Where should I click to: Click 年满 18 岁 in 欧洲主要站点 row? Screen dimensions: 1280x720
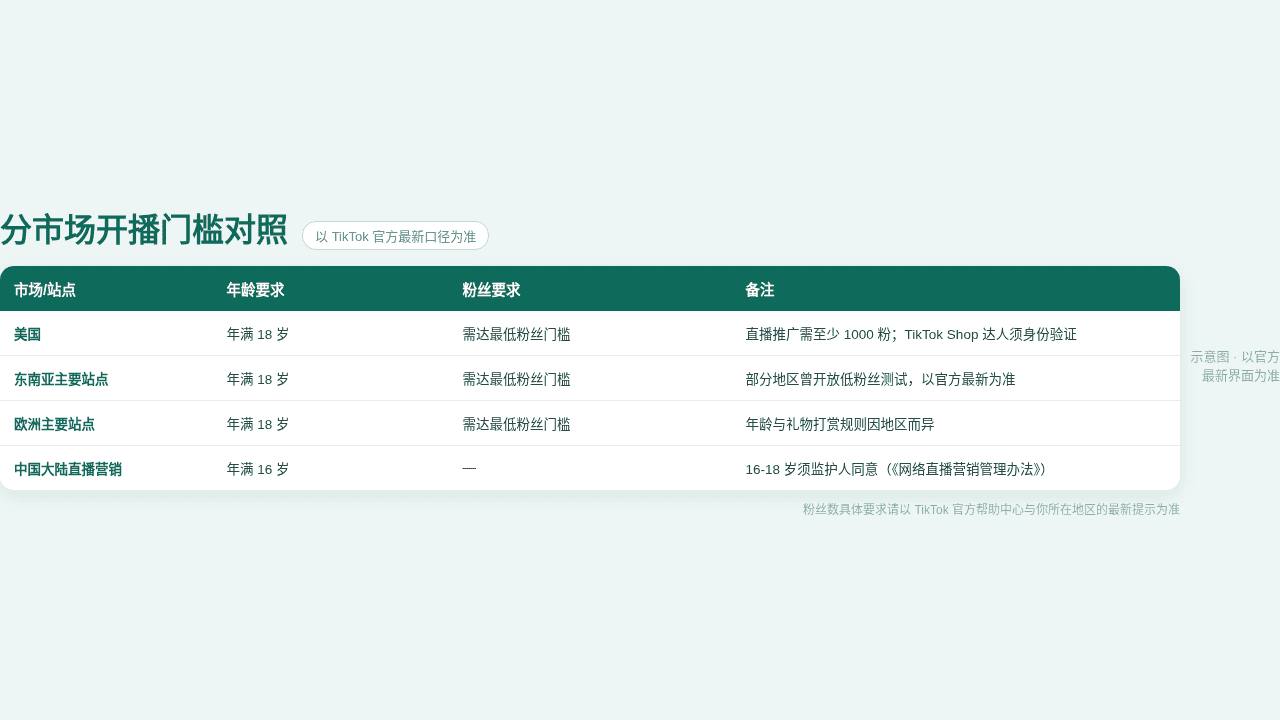click(x=258, y=424)
